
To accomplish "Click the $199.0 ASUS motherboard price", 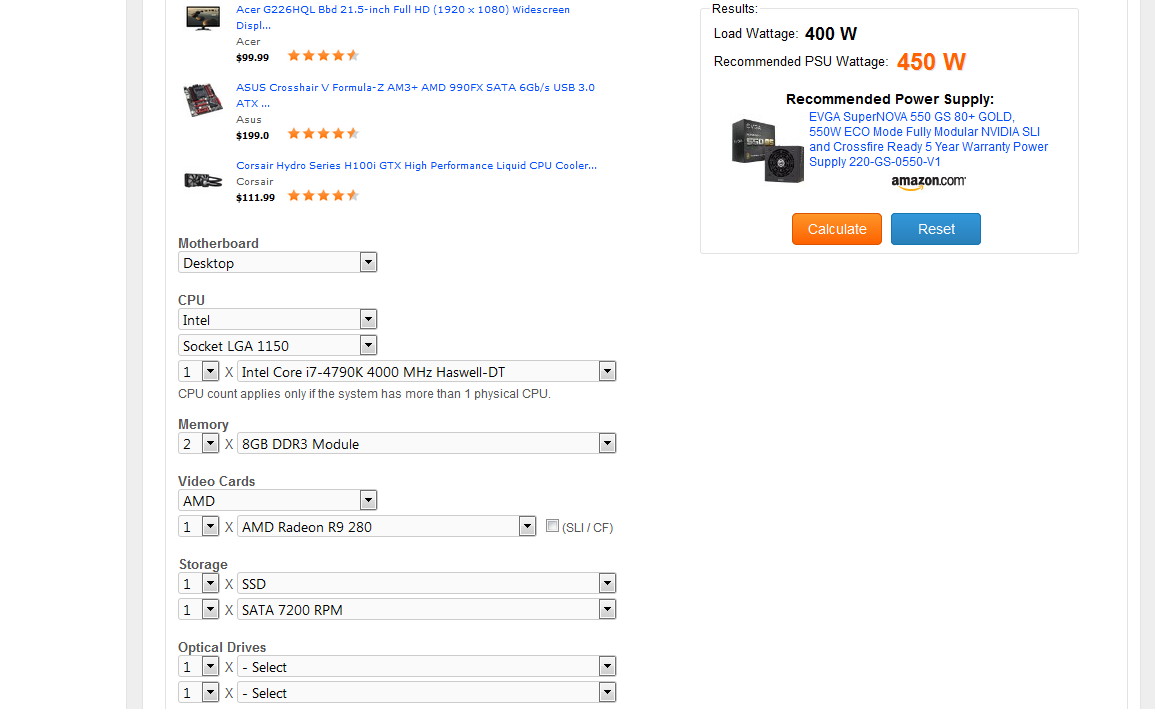I will coord(253,135).
